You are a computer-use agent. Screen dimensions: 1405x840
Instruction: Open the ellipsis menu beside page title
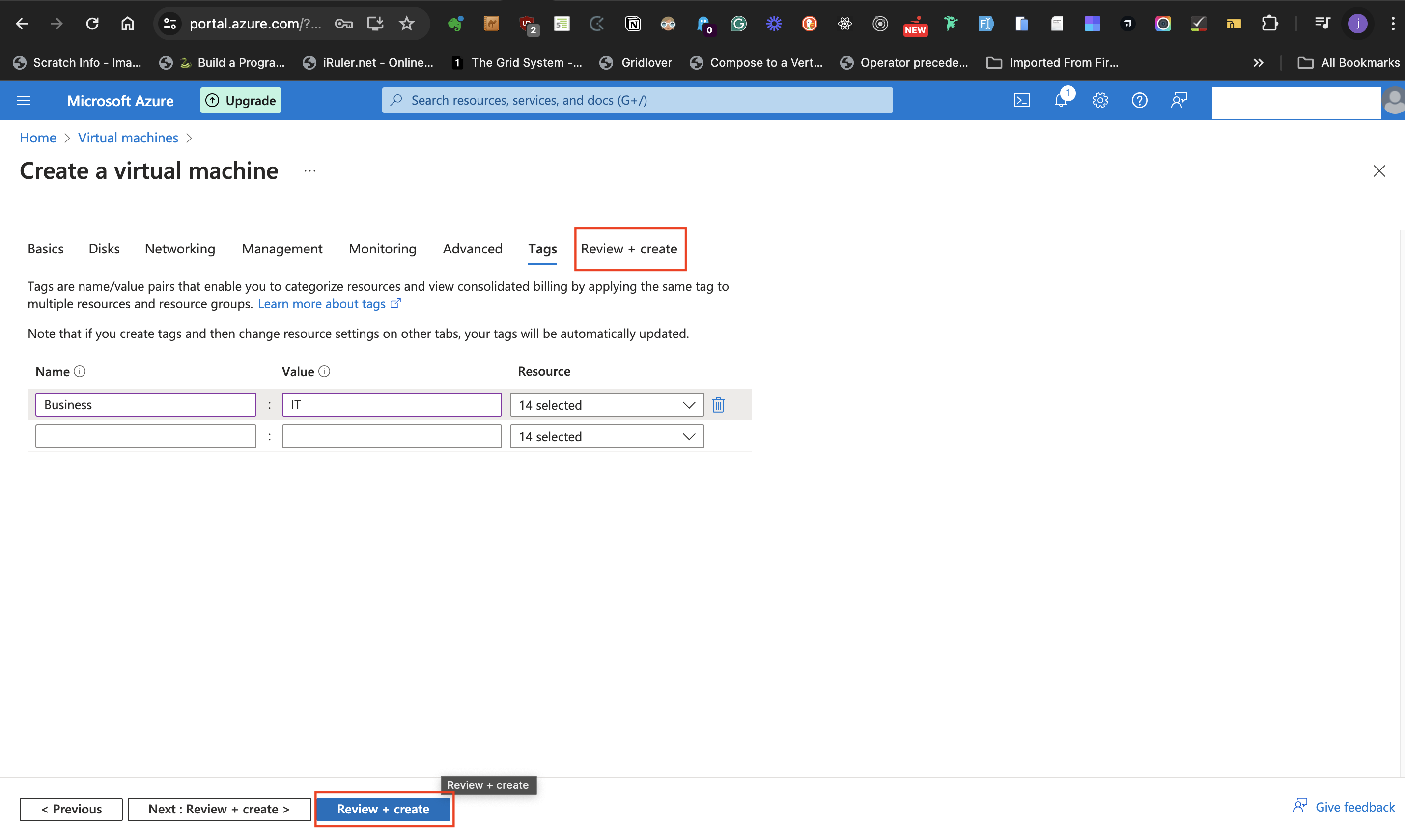point(309,170)
